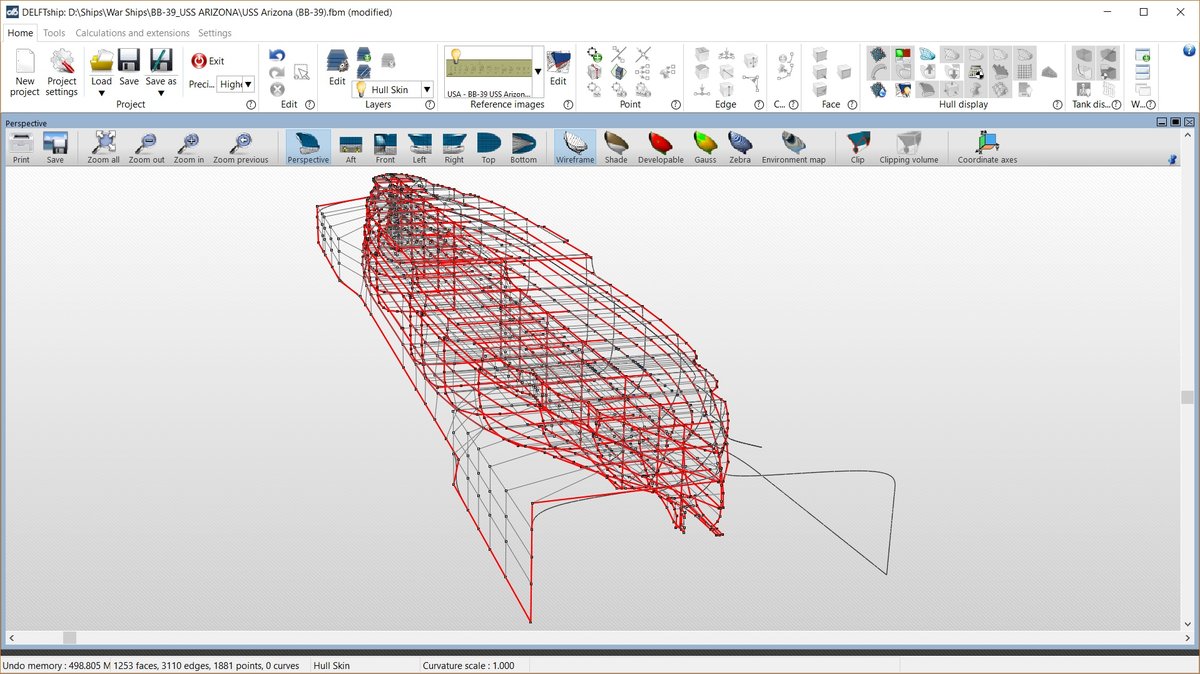The width and height of the screenshot is (1200, 674).
Task: Enable Shade display mode
Action: click(x=616, y=146)
